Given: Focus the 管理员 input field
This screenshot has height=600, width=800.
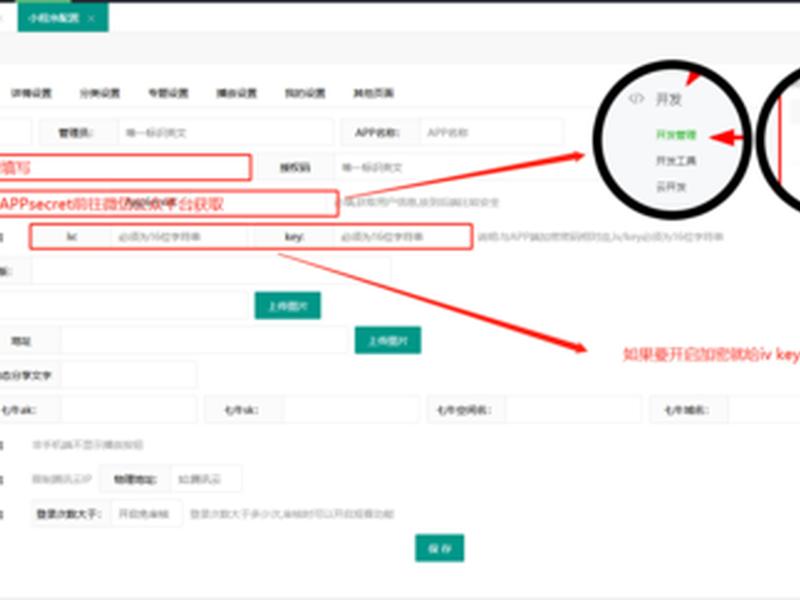Looking at the screenshot, I should click(226, 133).
